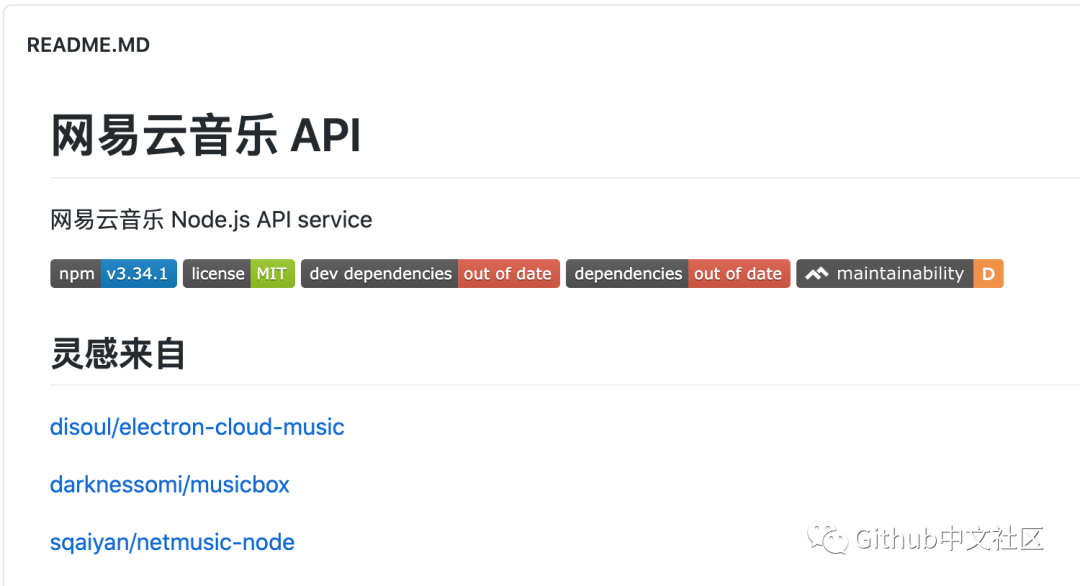Click the Code Climate logo in maintainability badge

click(x=816, y=274)
